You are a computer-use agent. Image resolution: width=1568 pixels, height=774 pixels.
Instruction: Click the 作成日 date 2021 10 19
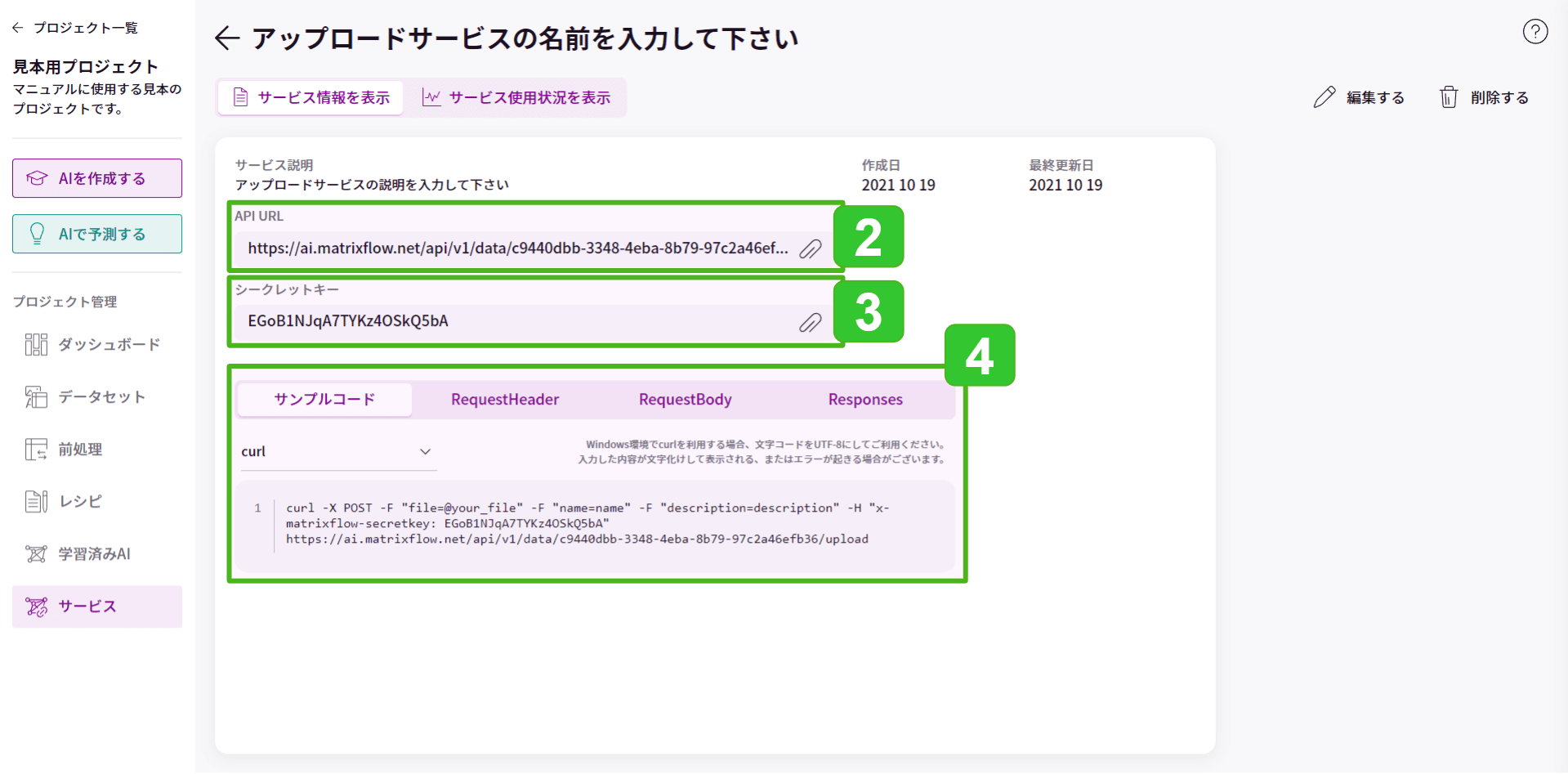898,186
